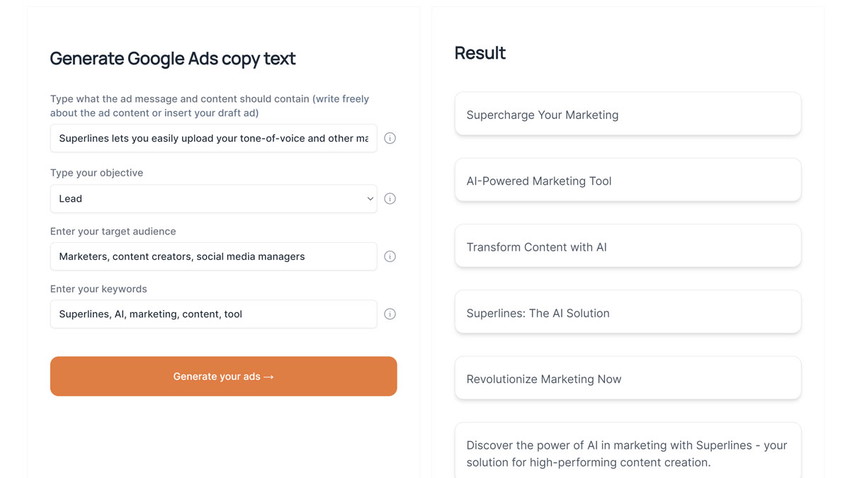Focus the keywords input field
The image size is (850, 478).
coord(214,314)
